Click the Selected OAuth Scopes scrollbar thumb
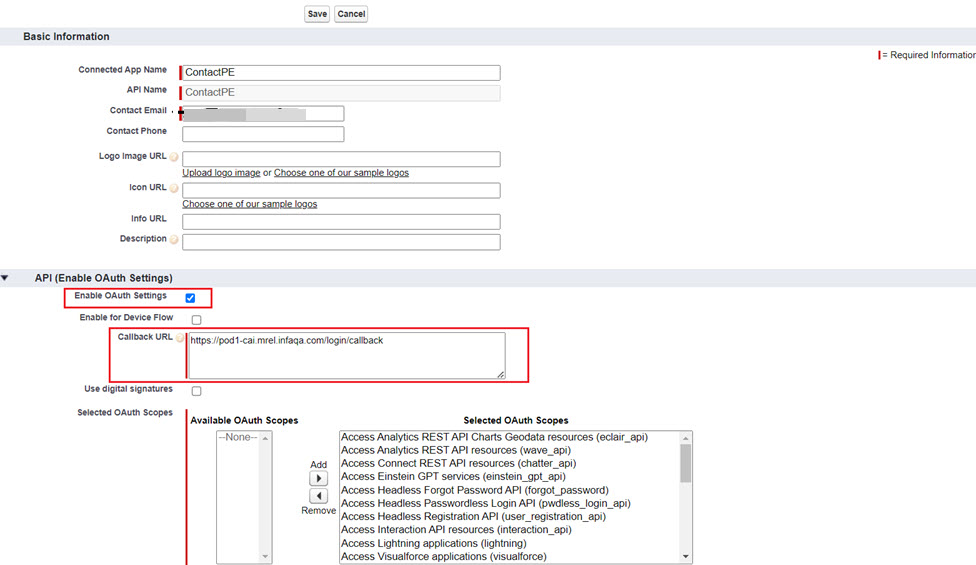The image size is (976, 565). tap(685, 463)
